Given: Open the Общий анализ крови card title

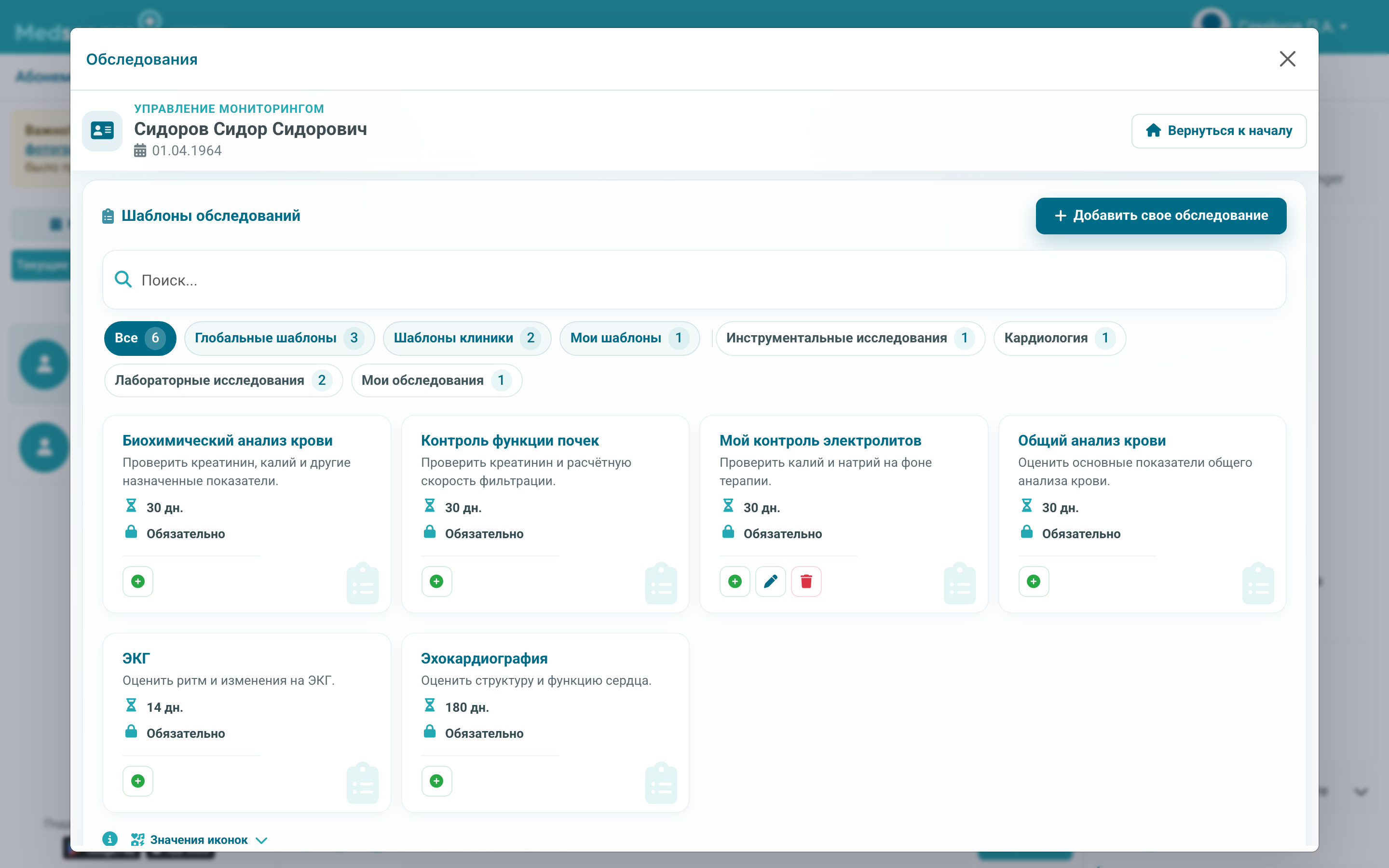Looking at the screenshot, I should pyautogui.click(x=1092, y=440).
